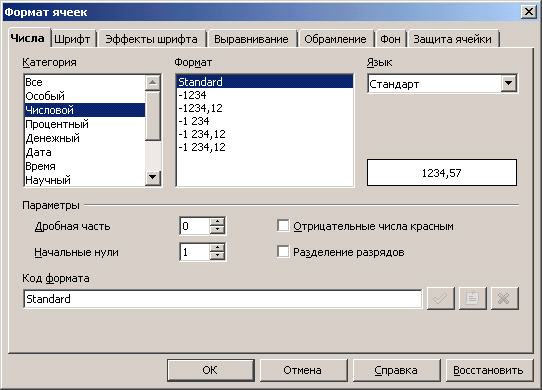Viewport: 542px width, 390px height.
Task: Select the Числа tab
Action: [28, 38]
